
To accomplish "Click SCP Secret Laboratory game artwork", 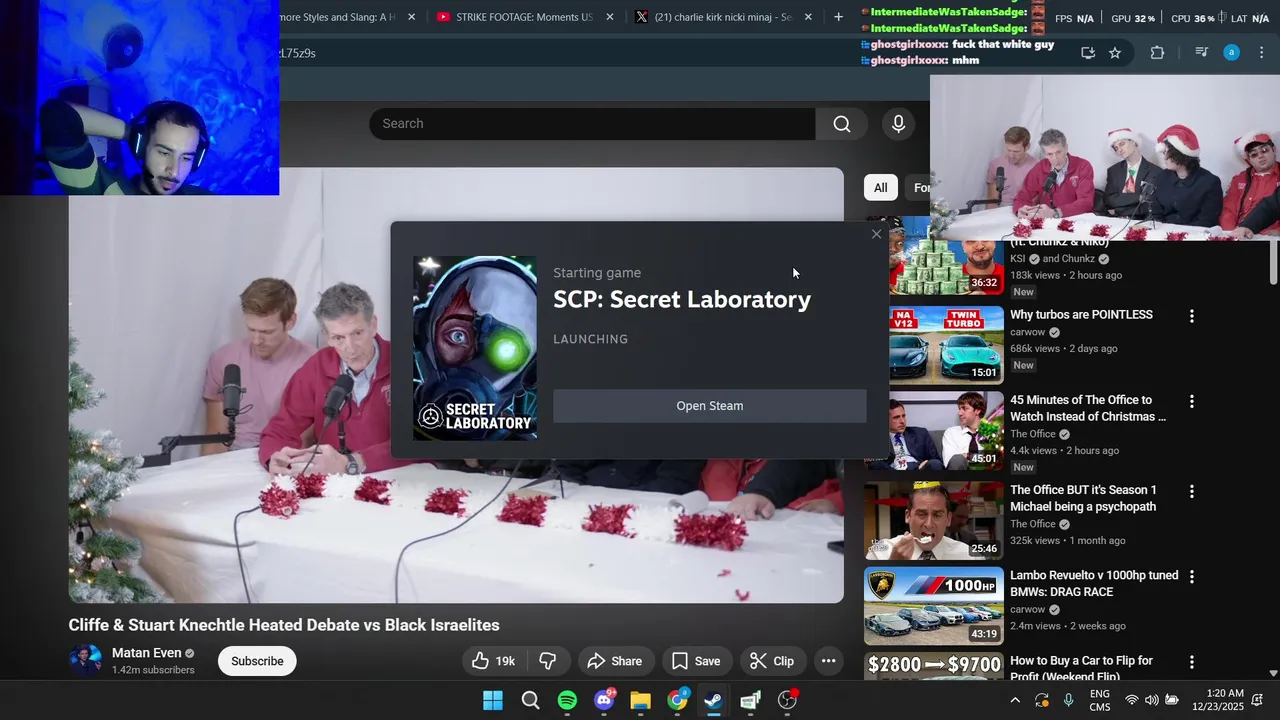I will [475, 348].
